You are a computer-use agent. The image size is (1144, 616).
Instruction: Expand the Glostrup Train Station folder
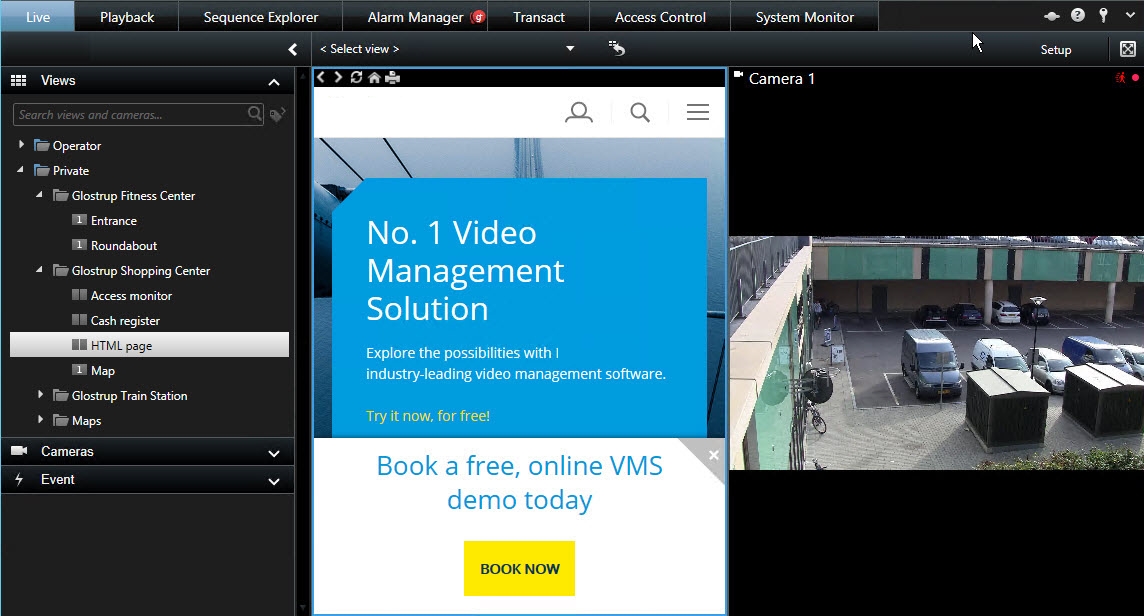(41, 395)
